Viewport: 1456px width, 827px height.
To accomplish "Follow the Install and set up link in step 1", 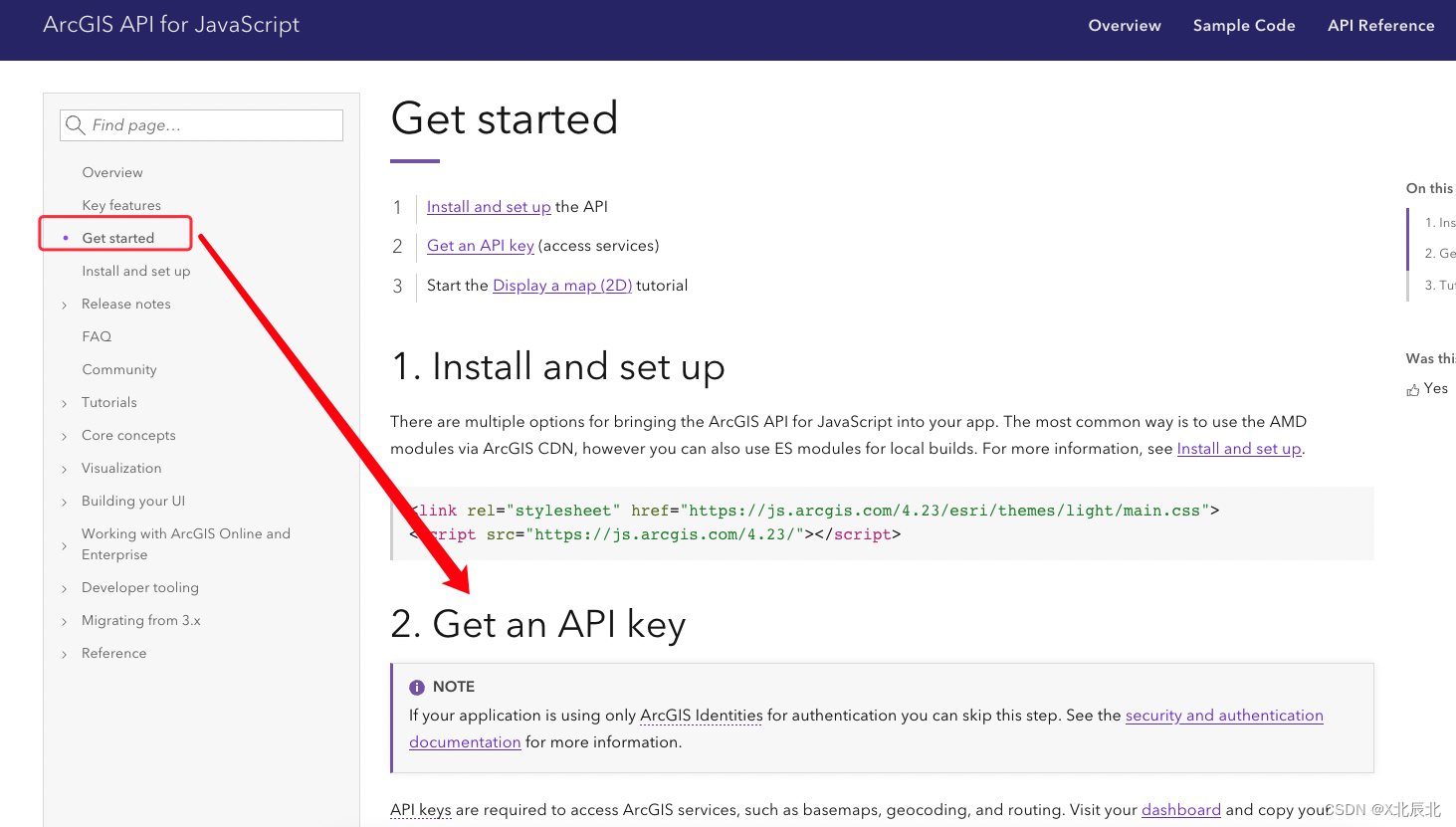I will 488,206.
